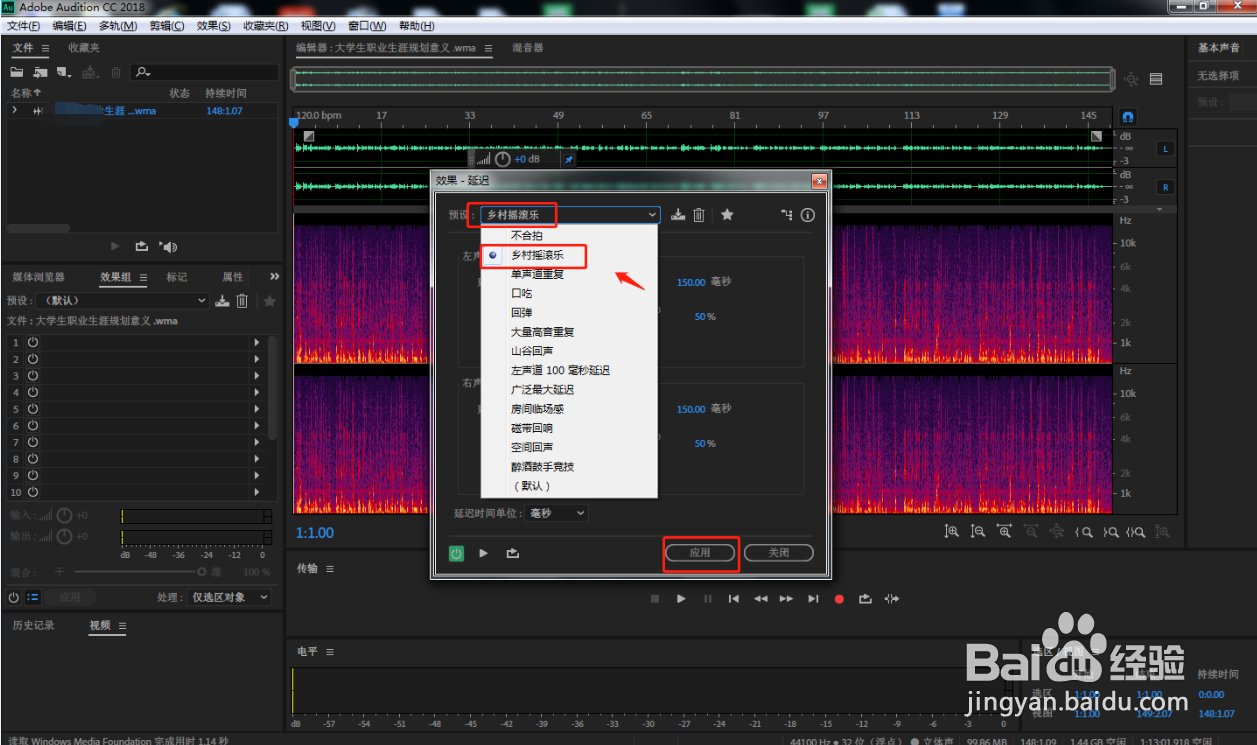Preview play button in Delay dialog
This screenshot has height=745, width=1257.
click(x=484, y=552)
